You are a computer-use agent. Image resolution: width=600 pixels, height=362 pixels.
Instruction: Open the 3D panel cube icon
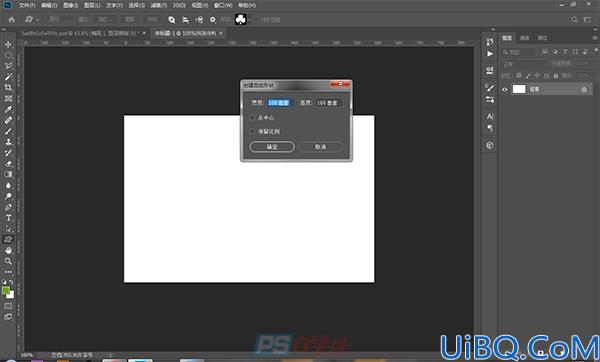(490, 145)
